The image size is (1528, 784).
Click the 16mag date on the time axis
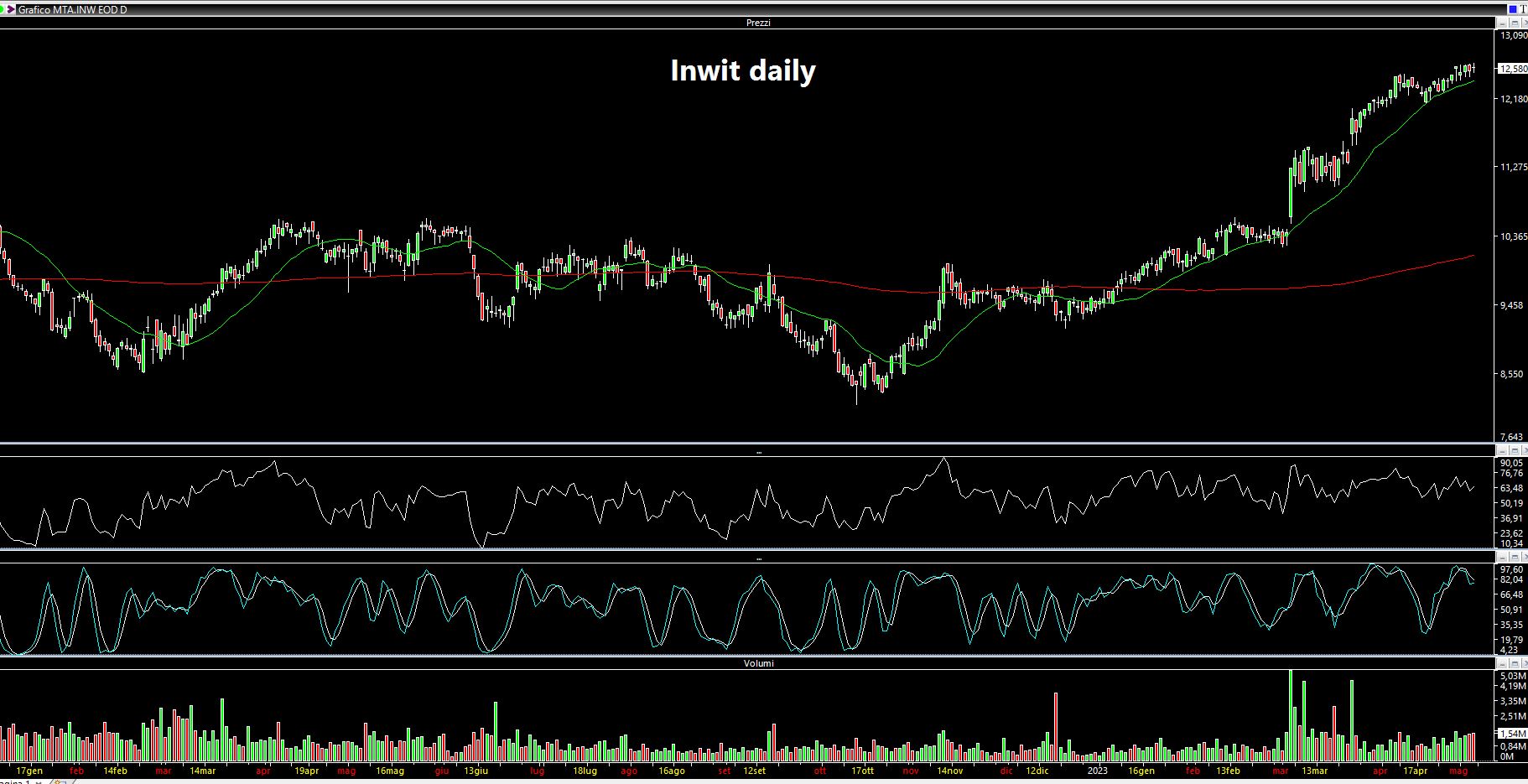tap(390, 771)
